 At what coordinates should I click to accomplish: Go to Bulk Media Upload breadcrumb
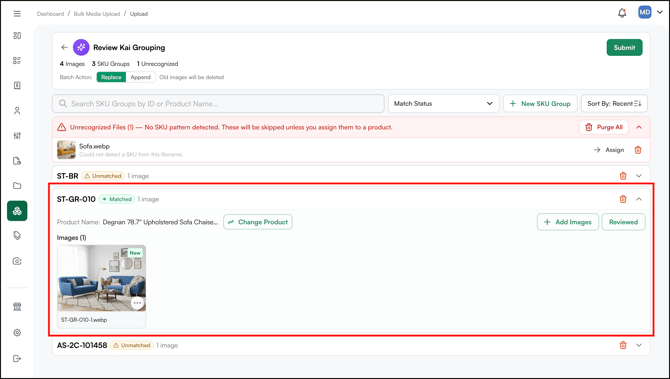pos(97,14)
